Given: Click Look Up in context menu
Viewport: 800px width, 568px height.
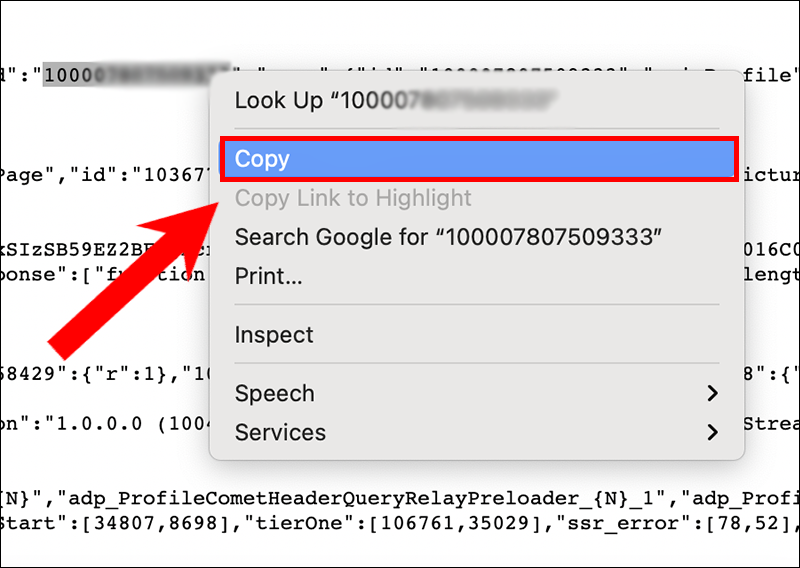Looking at the screenshot, I should pyautogui.click(x=395, y=101).
